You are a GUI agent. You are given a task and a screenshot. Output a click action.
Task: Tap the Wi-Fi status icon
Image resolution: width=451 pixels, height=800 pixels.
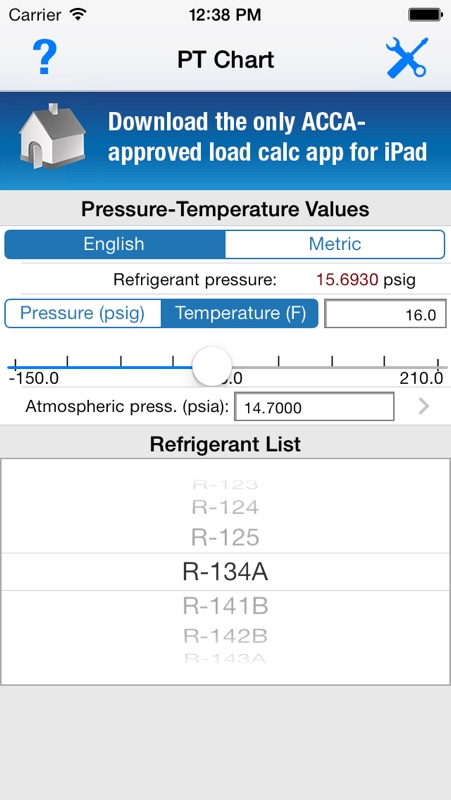point(78,14)
